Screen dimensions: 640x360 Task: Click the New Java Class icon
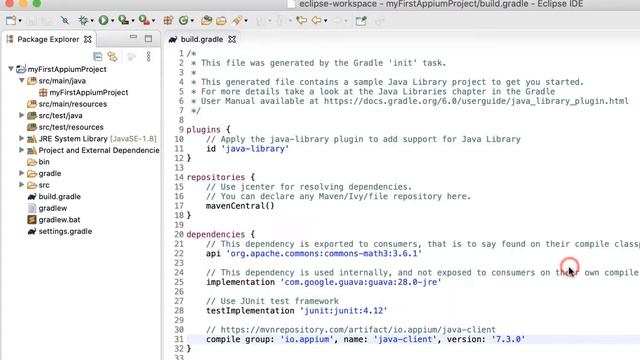[x=184, y=20]
